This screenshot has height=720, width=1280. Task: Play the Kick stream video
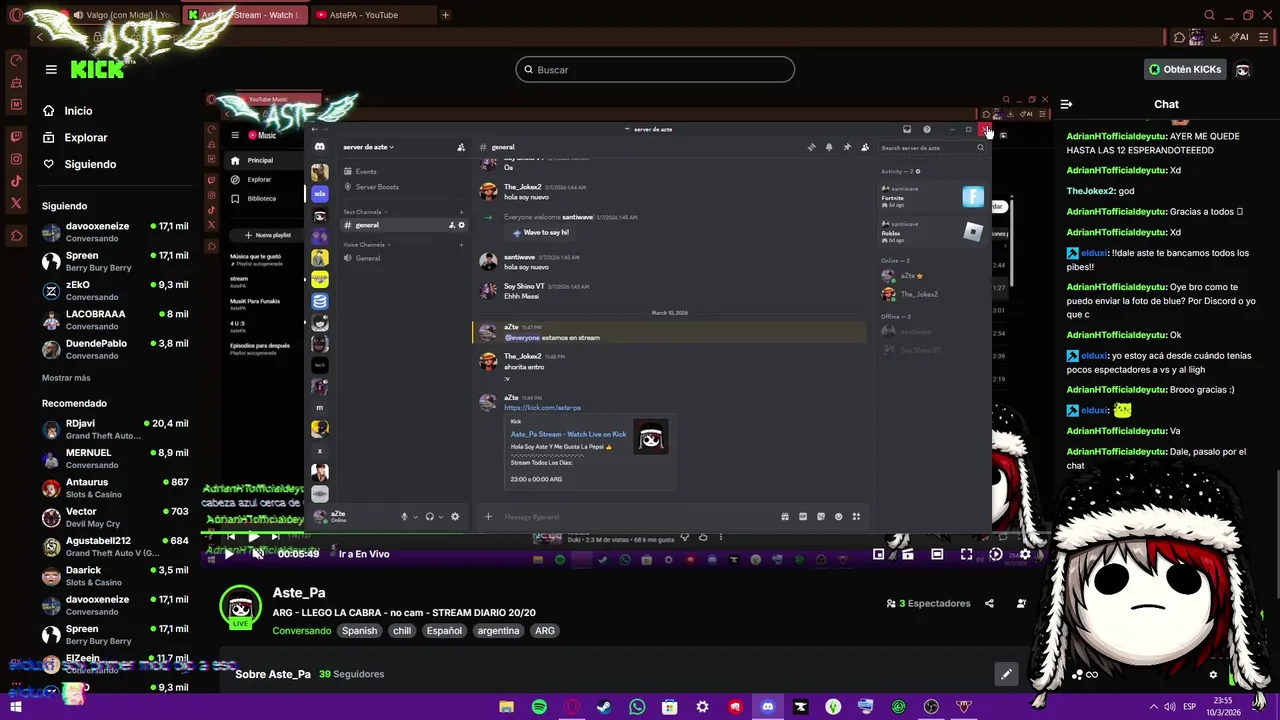[229, 554]
